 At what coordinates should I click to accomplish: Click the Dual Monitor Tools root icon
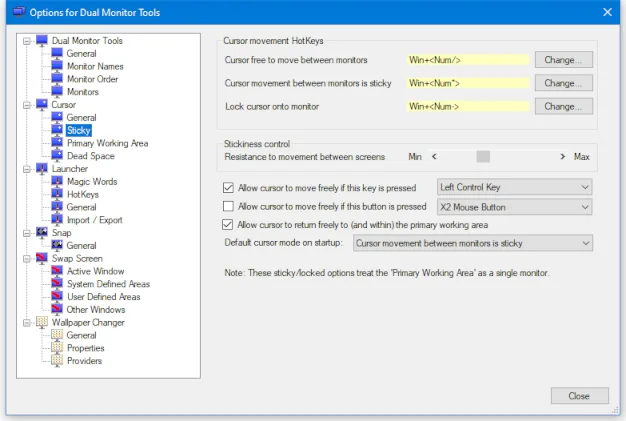[x=42, y=40]
